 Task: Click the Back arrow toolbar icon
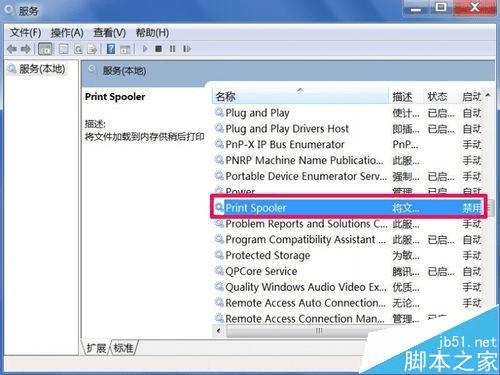tap(12, 49)
